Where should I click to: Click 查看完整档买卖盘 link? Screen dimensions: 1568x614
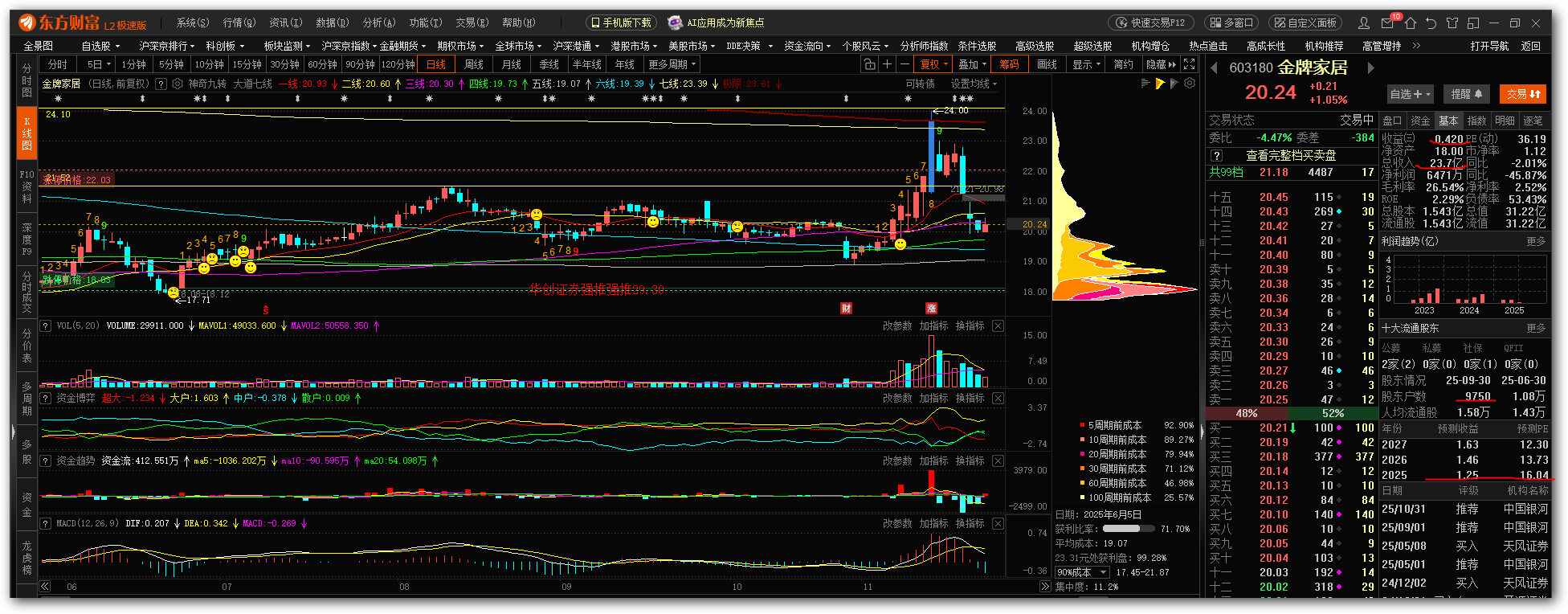[1291, 156]
